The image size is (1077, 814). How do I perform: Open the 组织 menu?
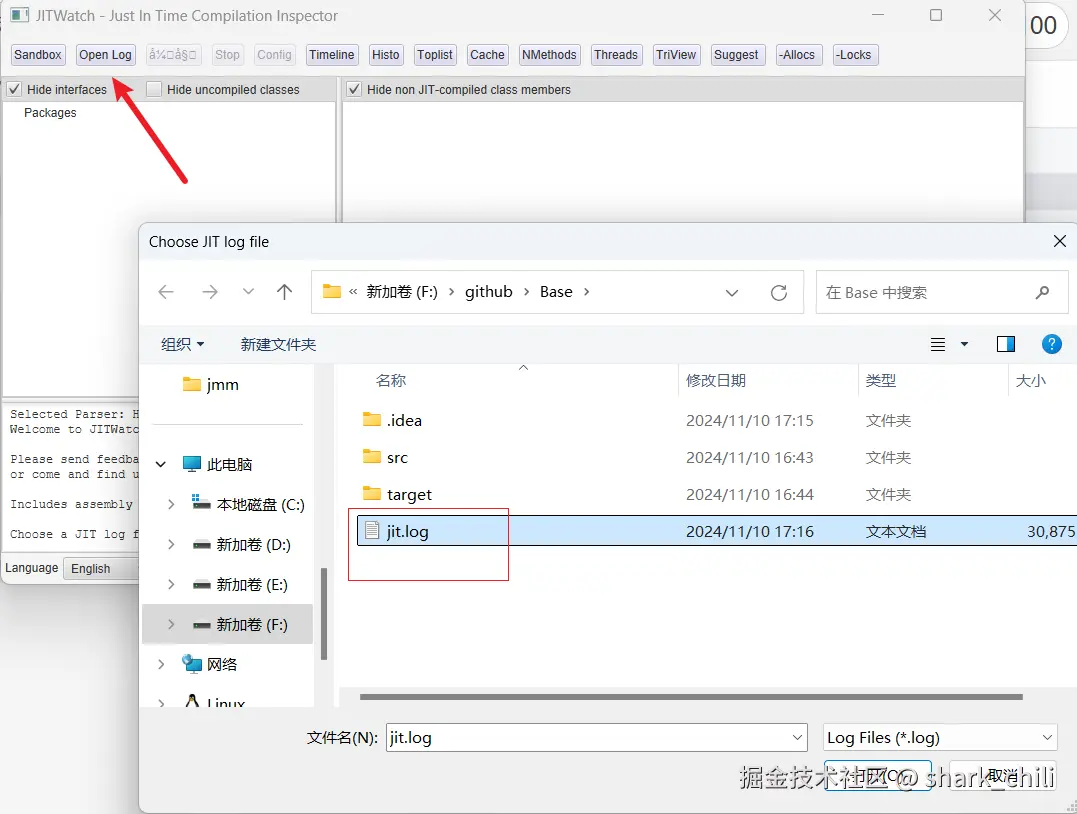click(x=182, y=344)
